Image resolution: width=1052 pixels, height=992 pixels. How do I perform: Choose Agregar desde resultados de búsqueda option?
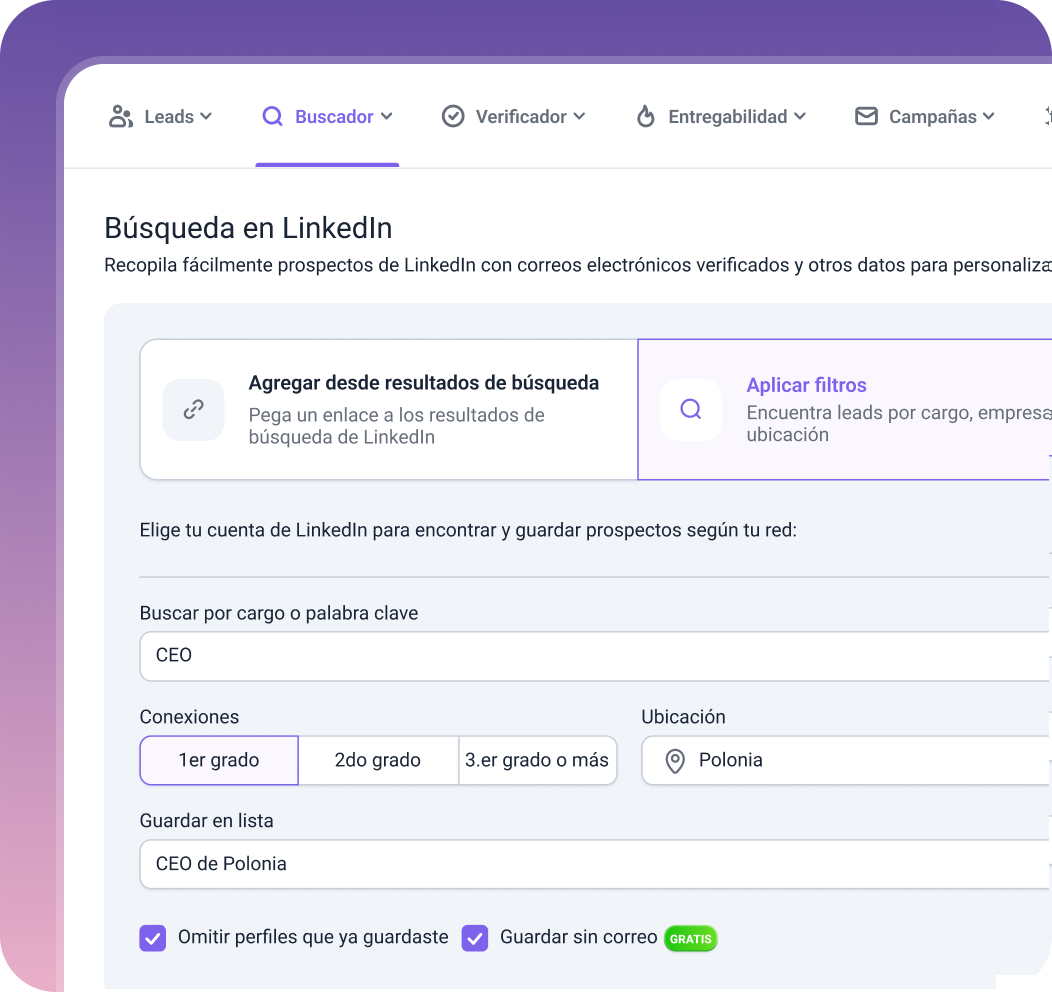coord(388,409)
